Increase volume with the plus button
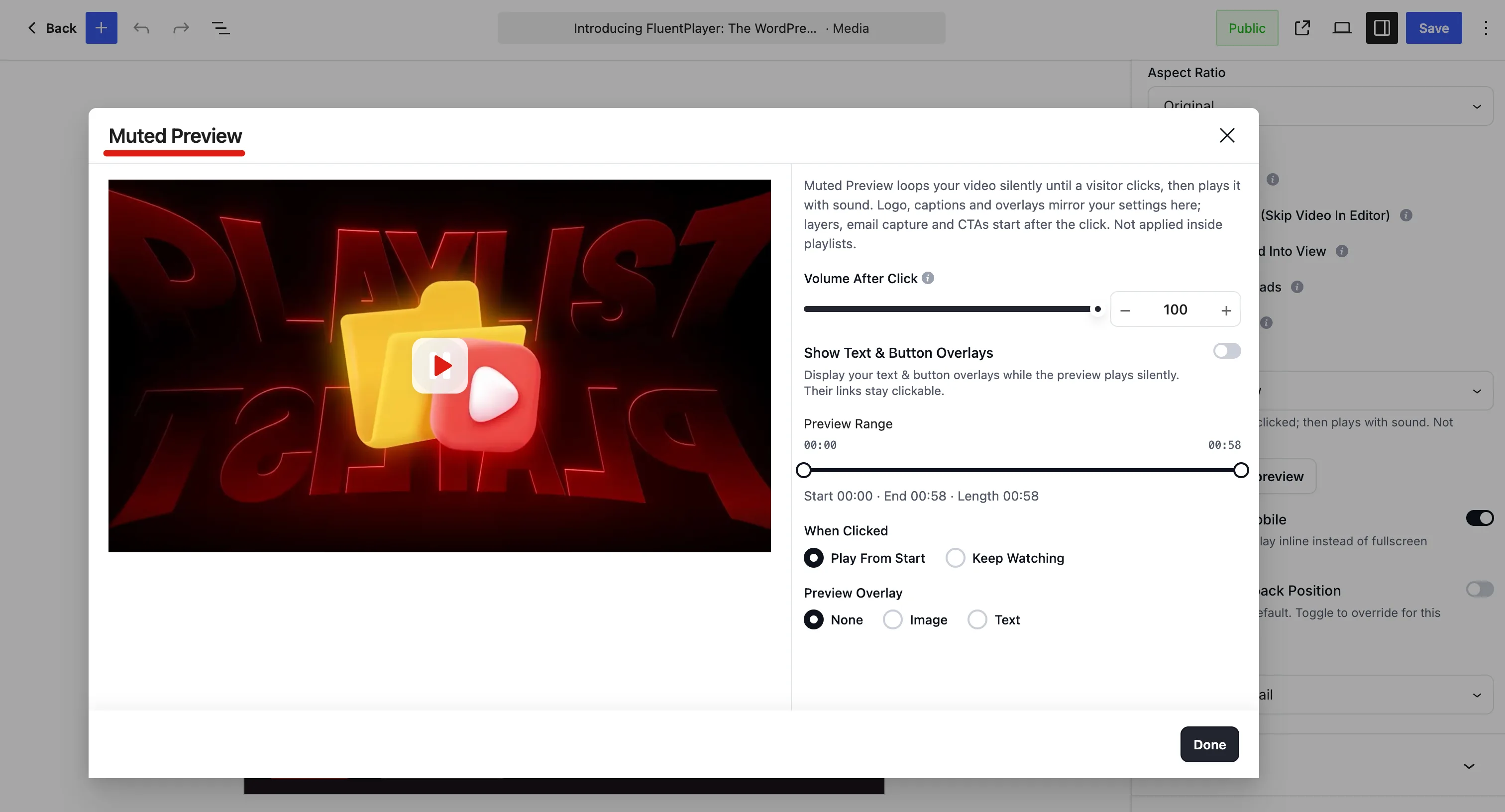Viewport: 1505px width, 812px height. click(1226, 310)
